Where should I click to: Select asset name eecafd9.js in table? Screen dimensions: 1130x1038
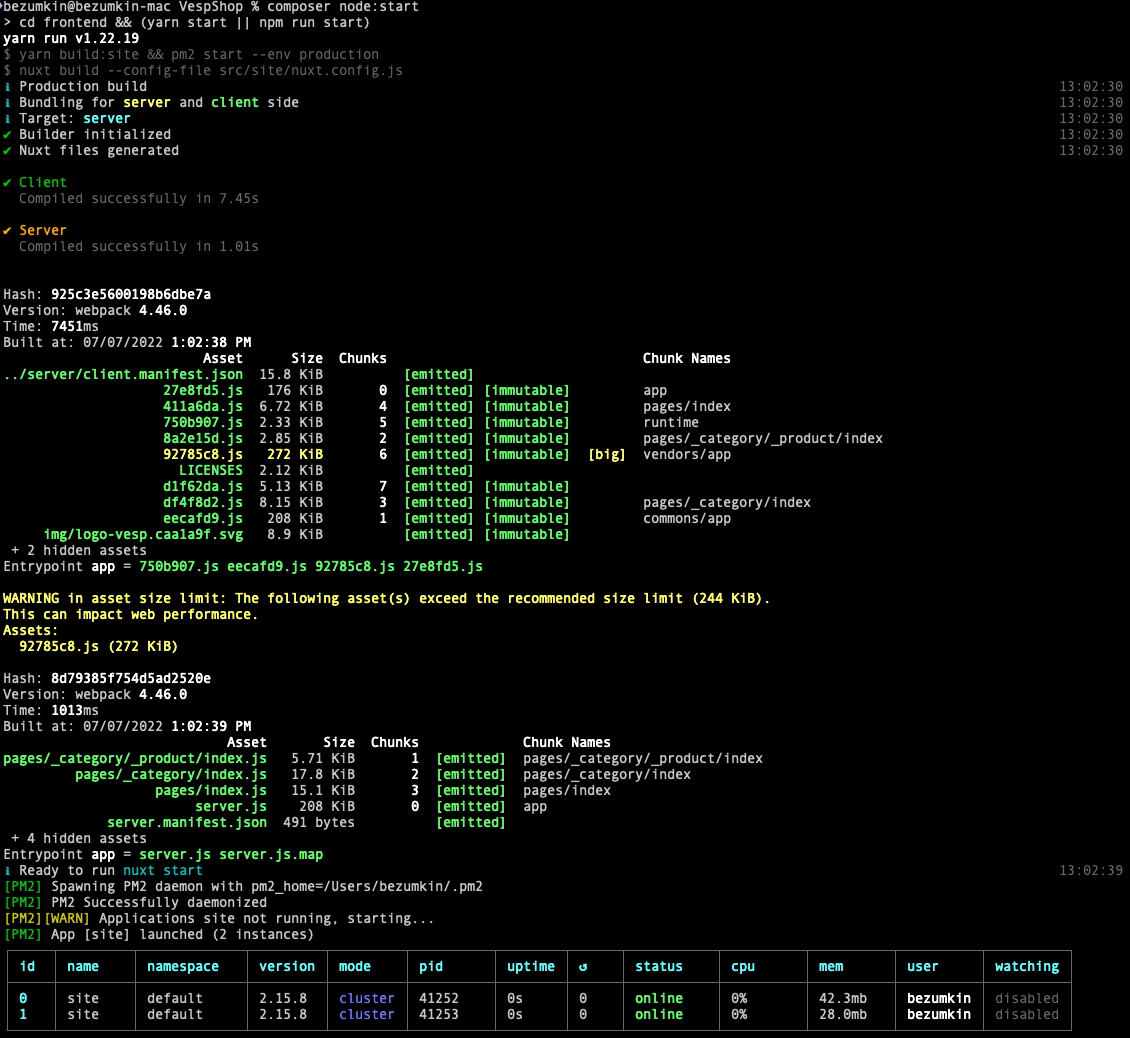point(203,518)
